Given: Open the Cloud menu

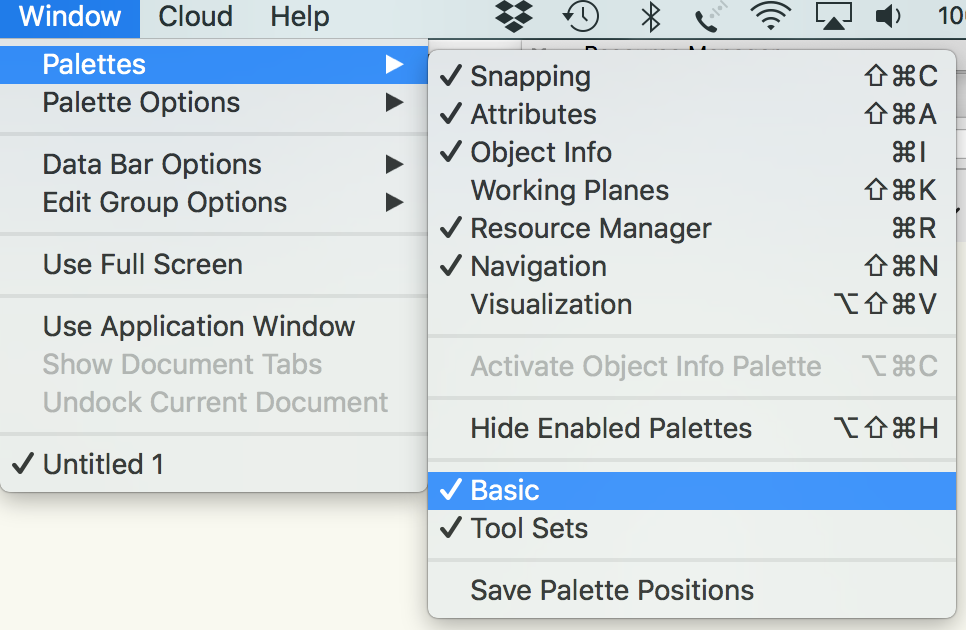Looking at the screenshot, I should 195,17.
